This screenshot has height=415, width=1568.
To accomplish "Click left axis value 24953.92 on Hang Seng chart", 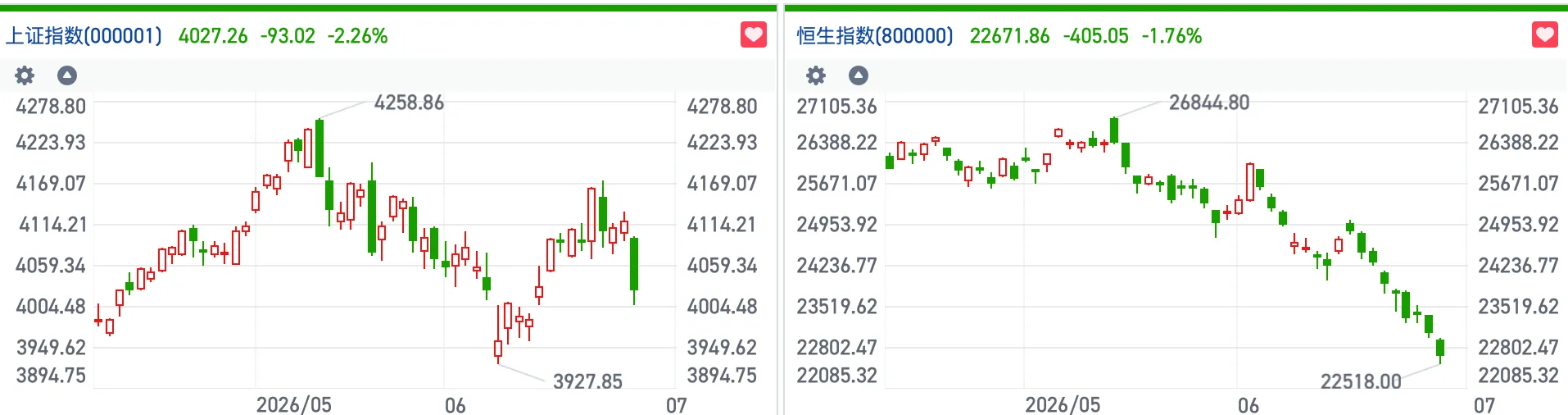I will click(x=836, y=224).
